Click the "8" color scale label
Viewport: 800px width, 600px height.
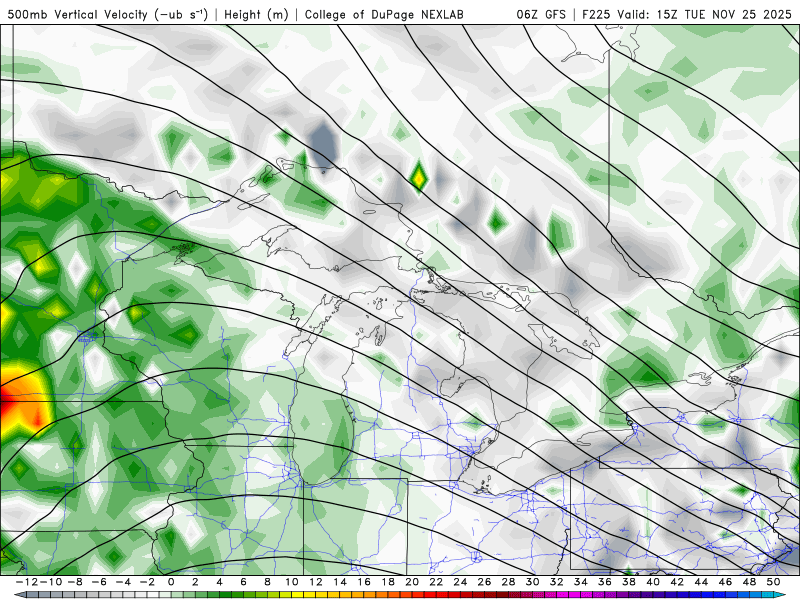267,582
